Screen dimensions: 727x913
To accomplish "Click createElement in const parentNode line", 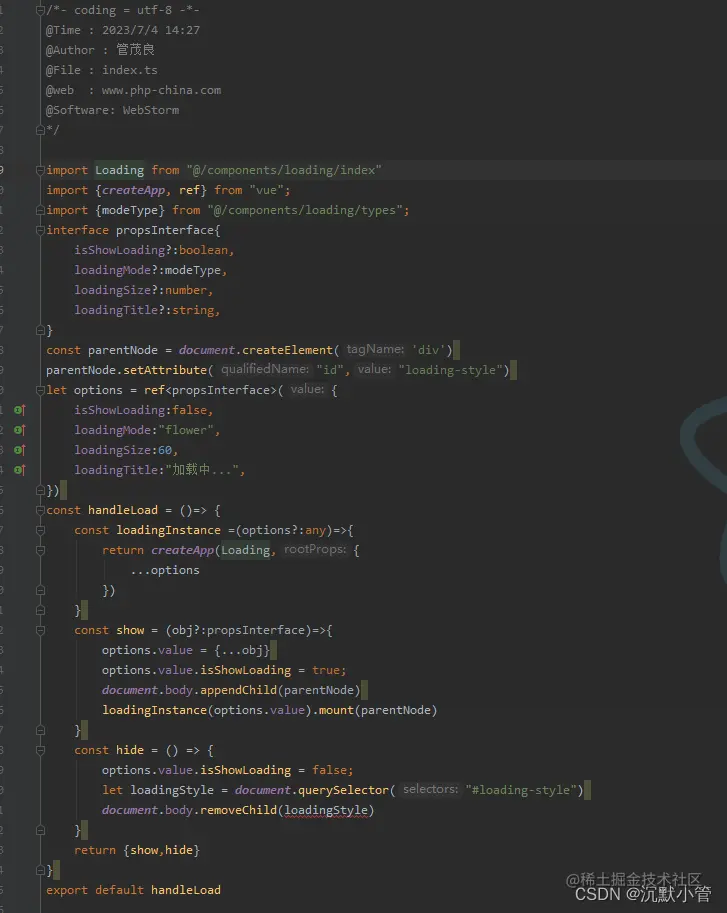I will point(288,350).
